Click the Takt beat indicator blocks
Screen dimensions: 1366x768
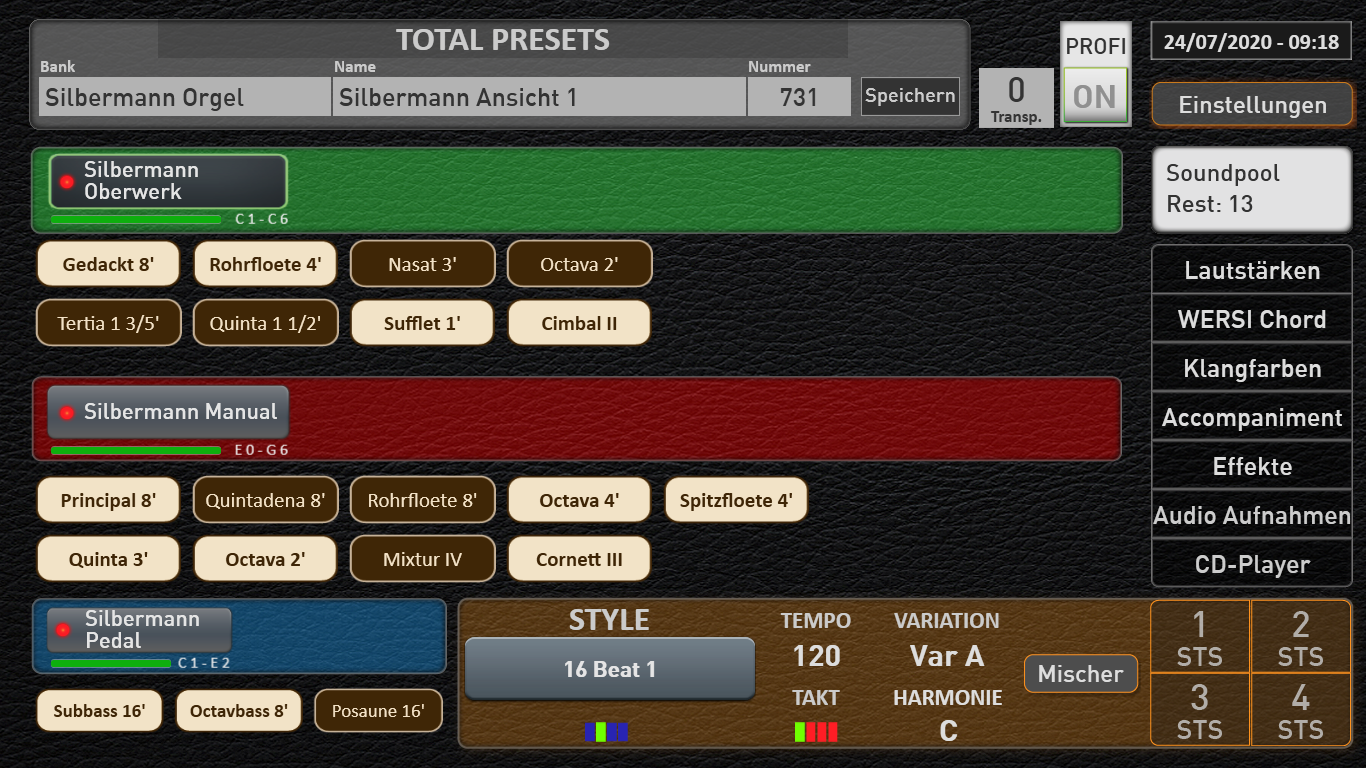[816, 732]
